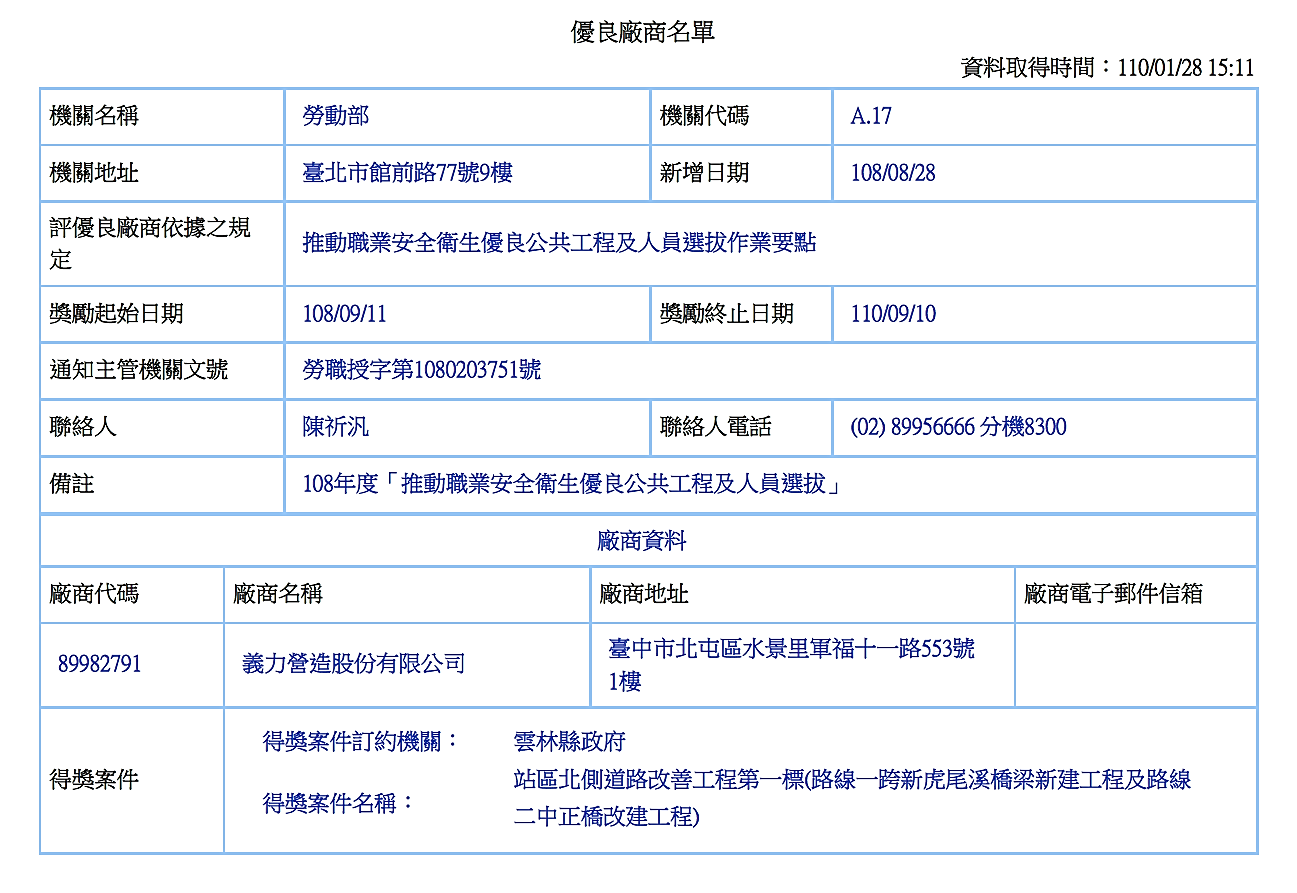Click the 得獎案件名稱： label

tap(339, 802)
